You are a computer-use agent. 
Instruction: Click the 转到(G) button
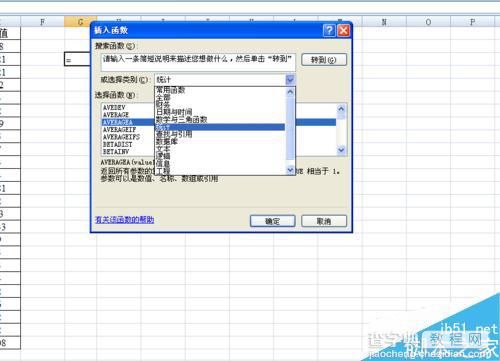click(324, 60)
